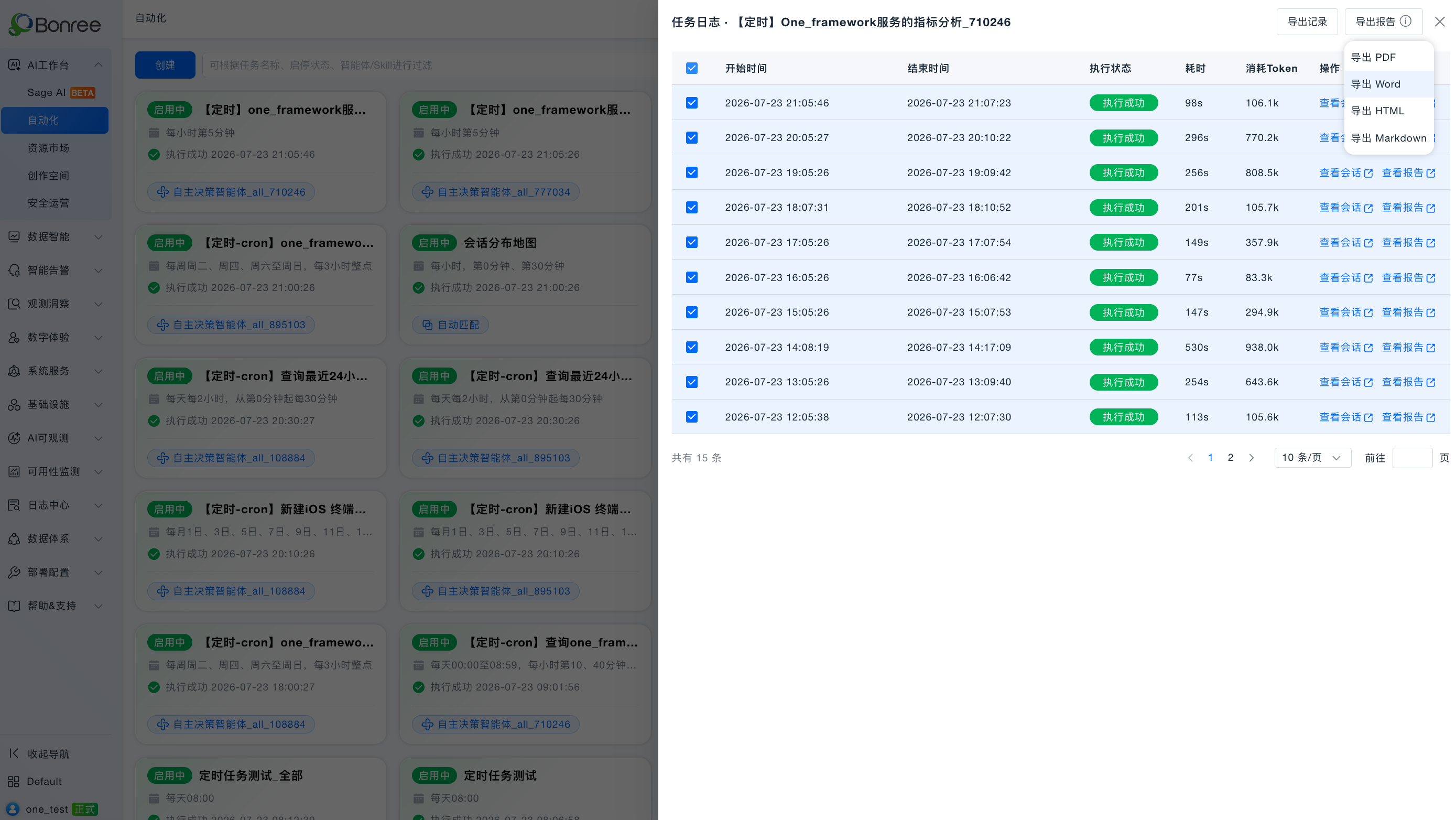1456x820 pixels.
Task: Expand the 观测洞察 chevron
Action: (x=99, y=304)
